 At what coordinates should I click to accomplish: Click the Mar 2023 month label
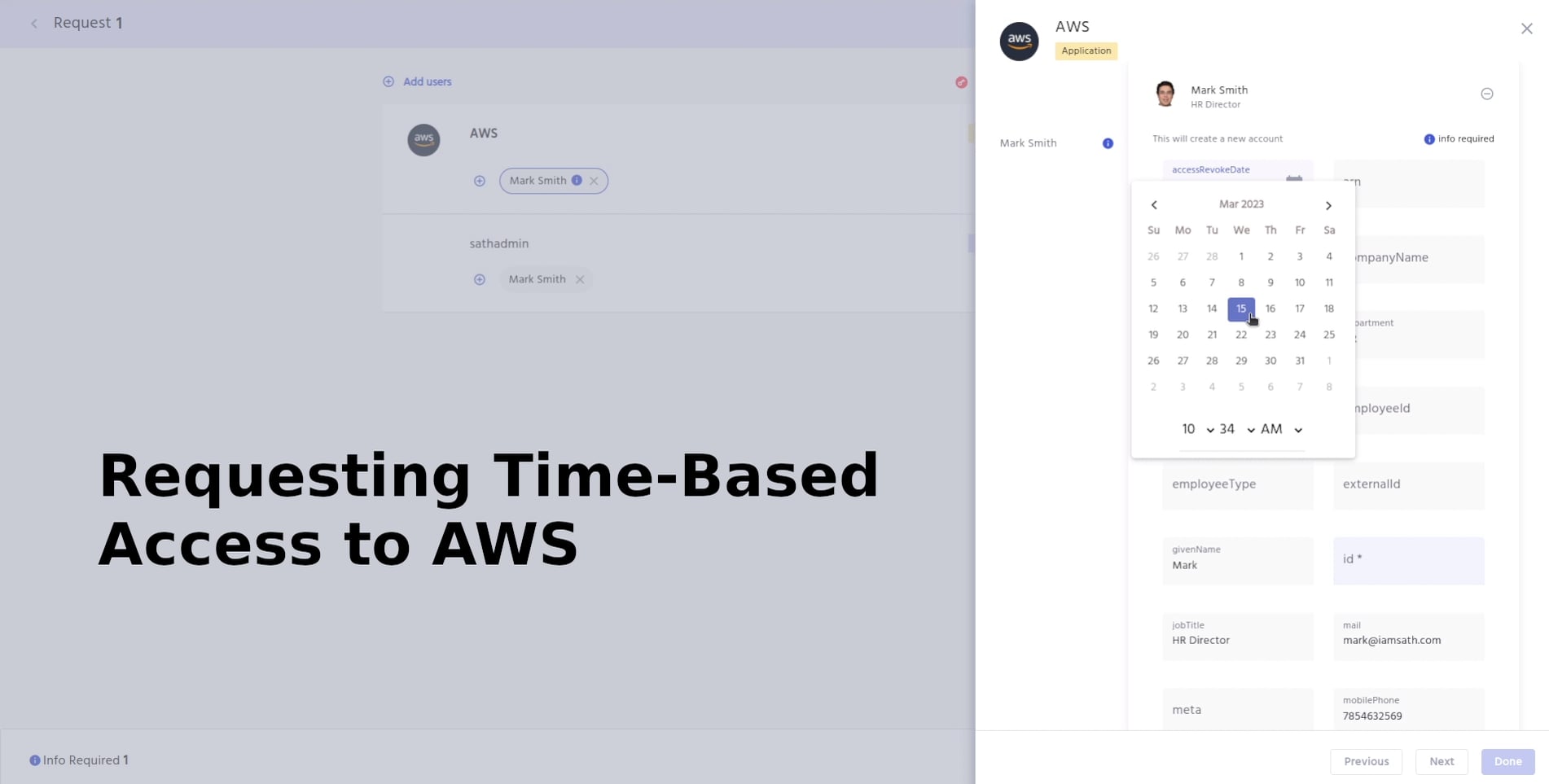1241,204
